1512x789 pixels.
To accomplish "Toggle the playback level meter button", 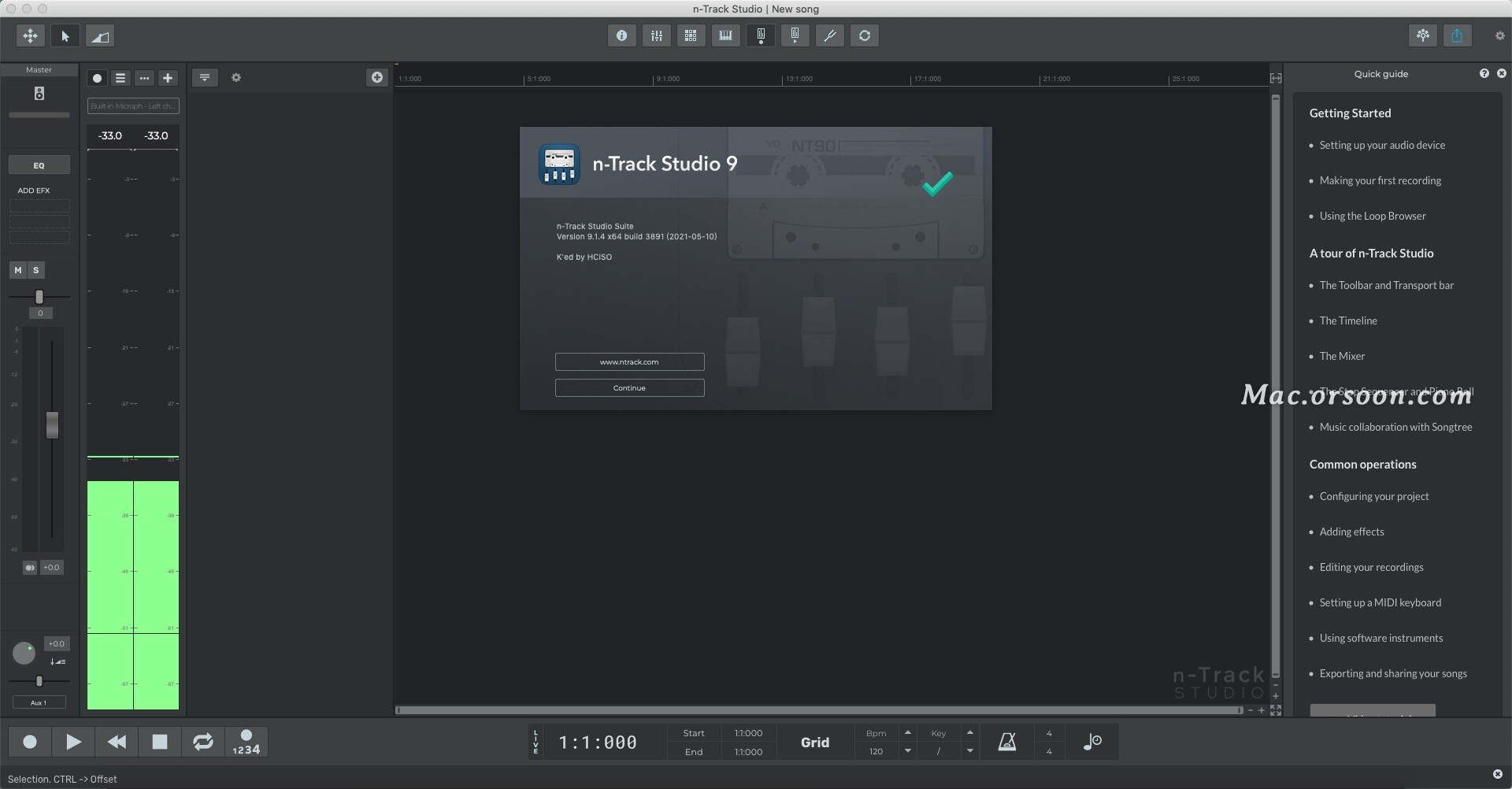I will point(795,35).
